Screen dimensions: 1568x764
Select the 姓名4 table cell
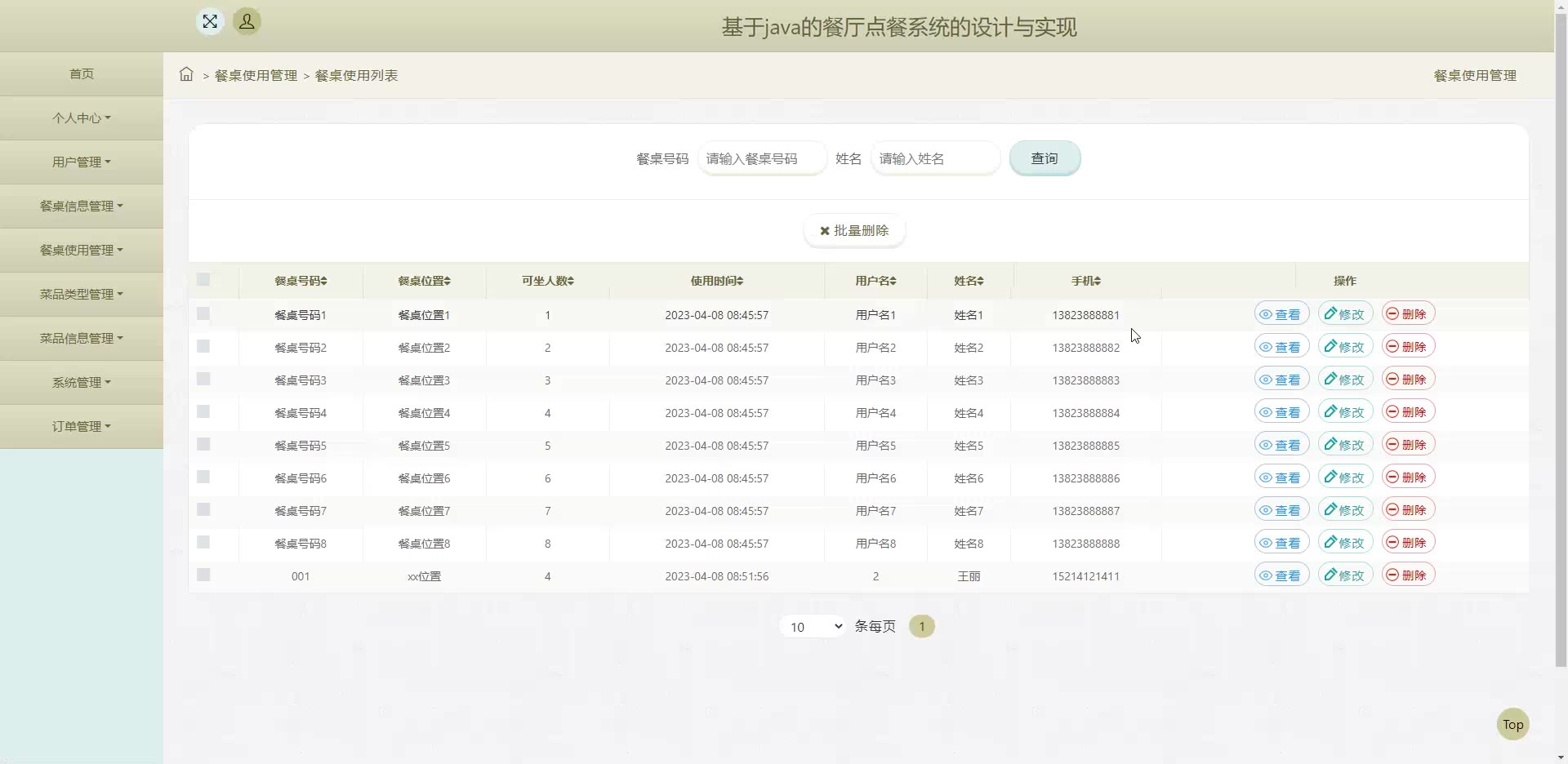969,413
